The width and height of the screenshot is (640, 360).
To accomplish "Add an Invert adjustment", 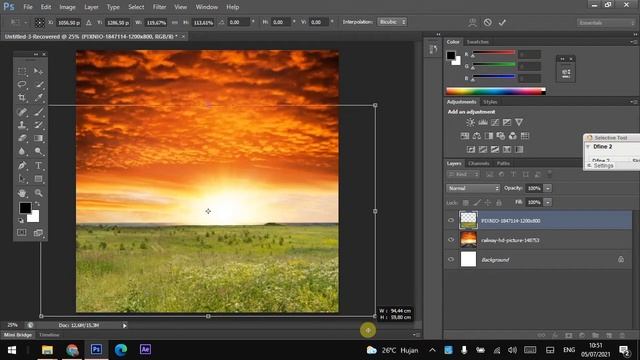I will pos(471,149).
